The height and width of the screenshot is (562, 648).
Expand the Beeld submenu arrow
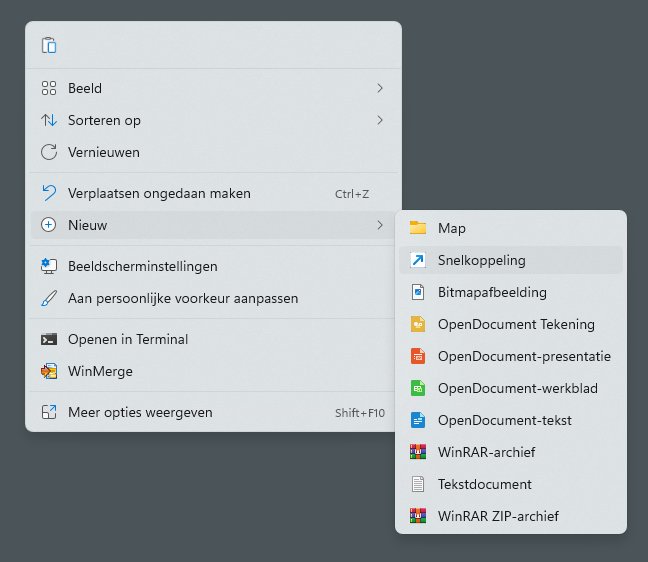pyautogui.click(x=380, y=88)
